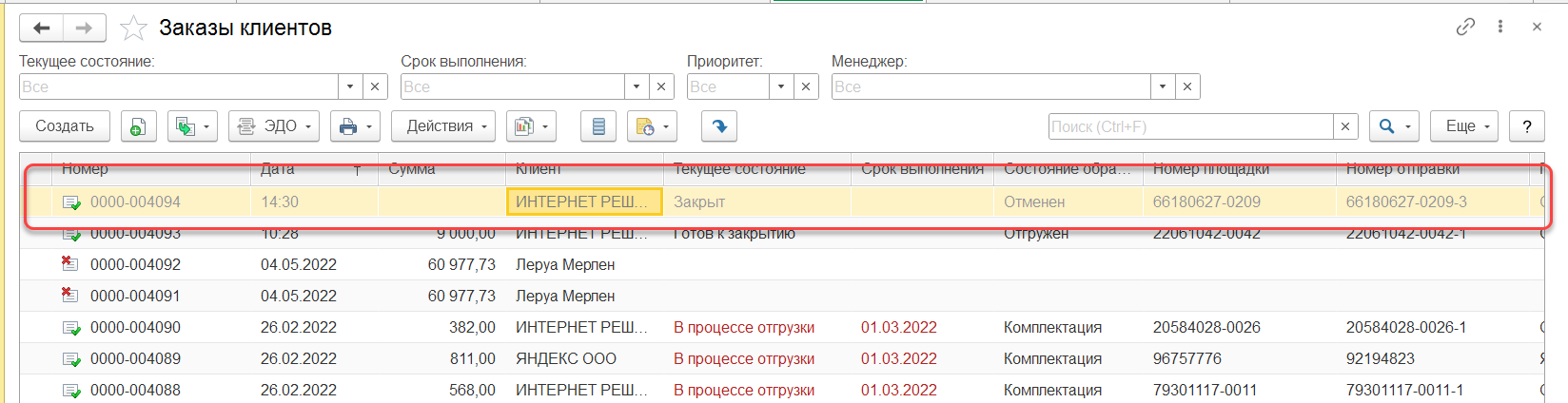Click the blue list view icon
Image resolution: width=1568 pixels, height=403 pixels.
click(598, 126)
